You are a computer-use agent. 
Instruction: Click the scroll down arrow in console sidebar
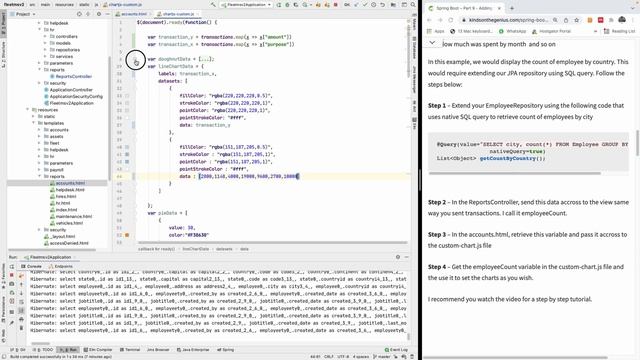tap(21, 293)
